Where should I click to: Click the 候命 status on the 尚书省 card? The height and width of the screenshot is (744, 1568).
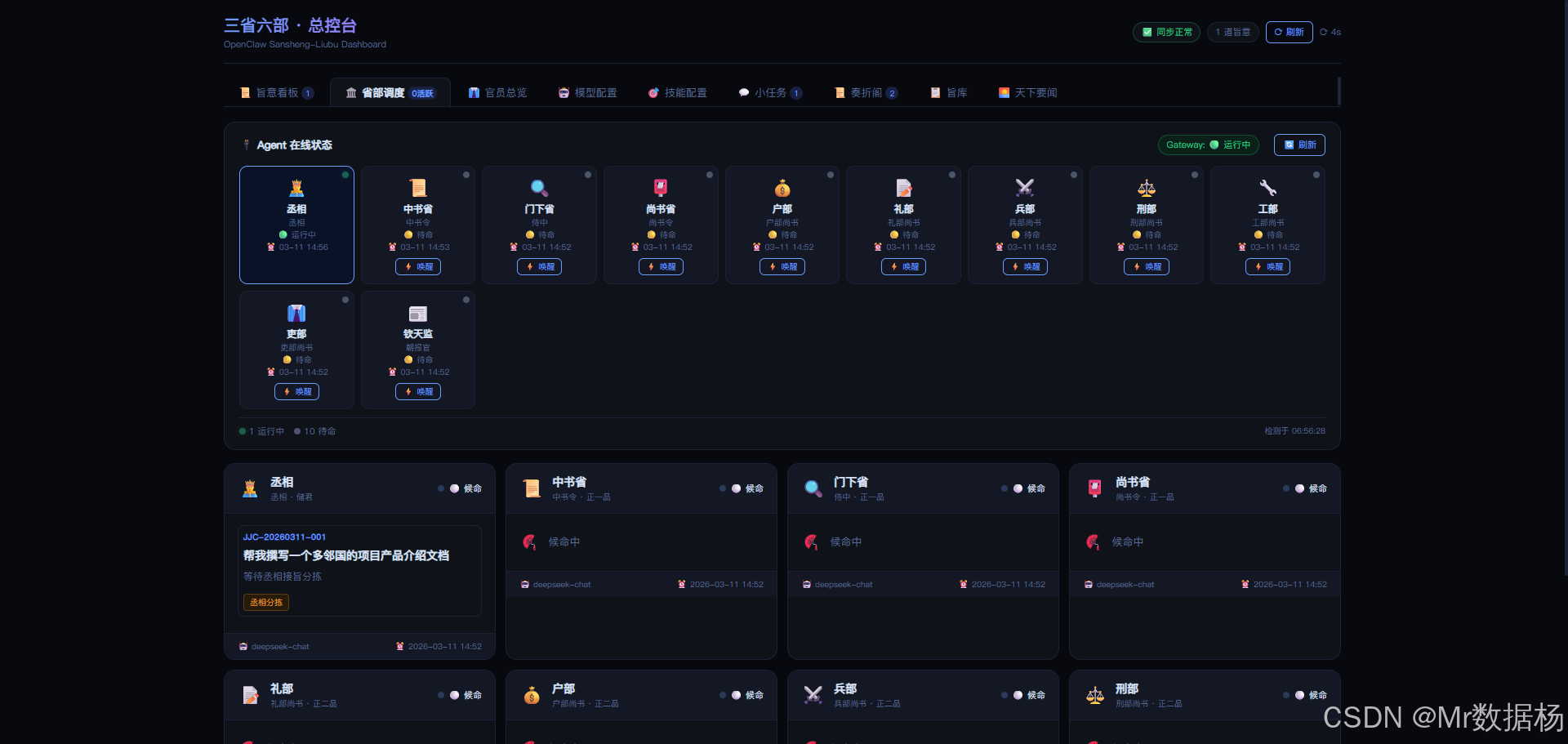pos(1312,488)
